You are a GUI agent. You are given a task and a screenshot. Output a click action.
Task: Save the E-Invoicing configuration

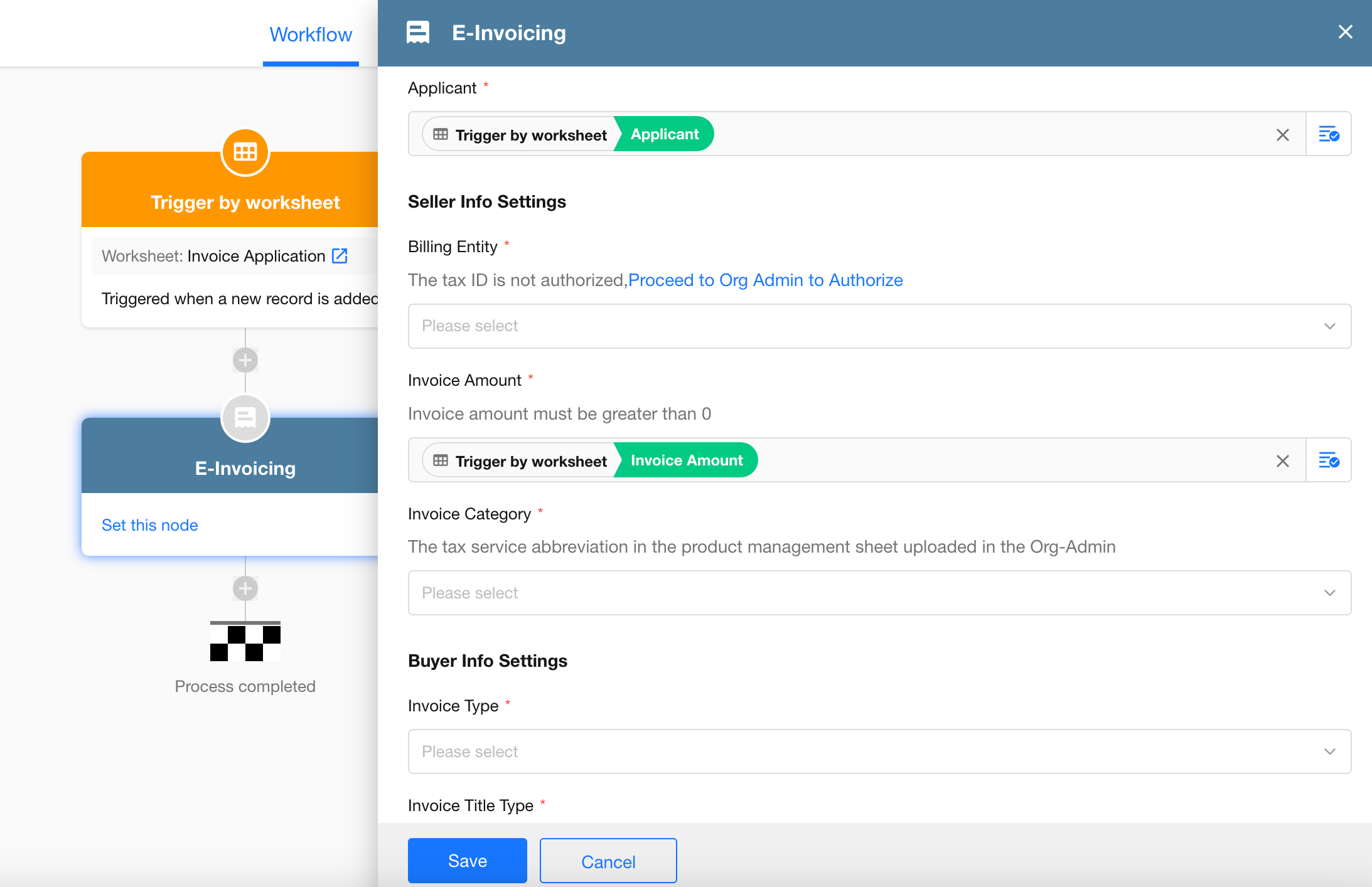[x=467, y=861]
